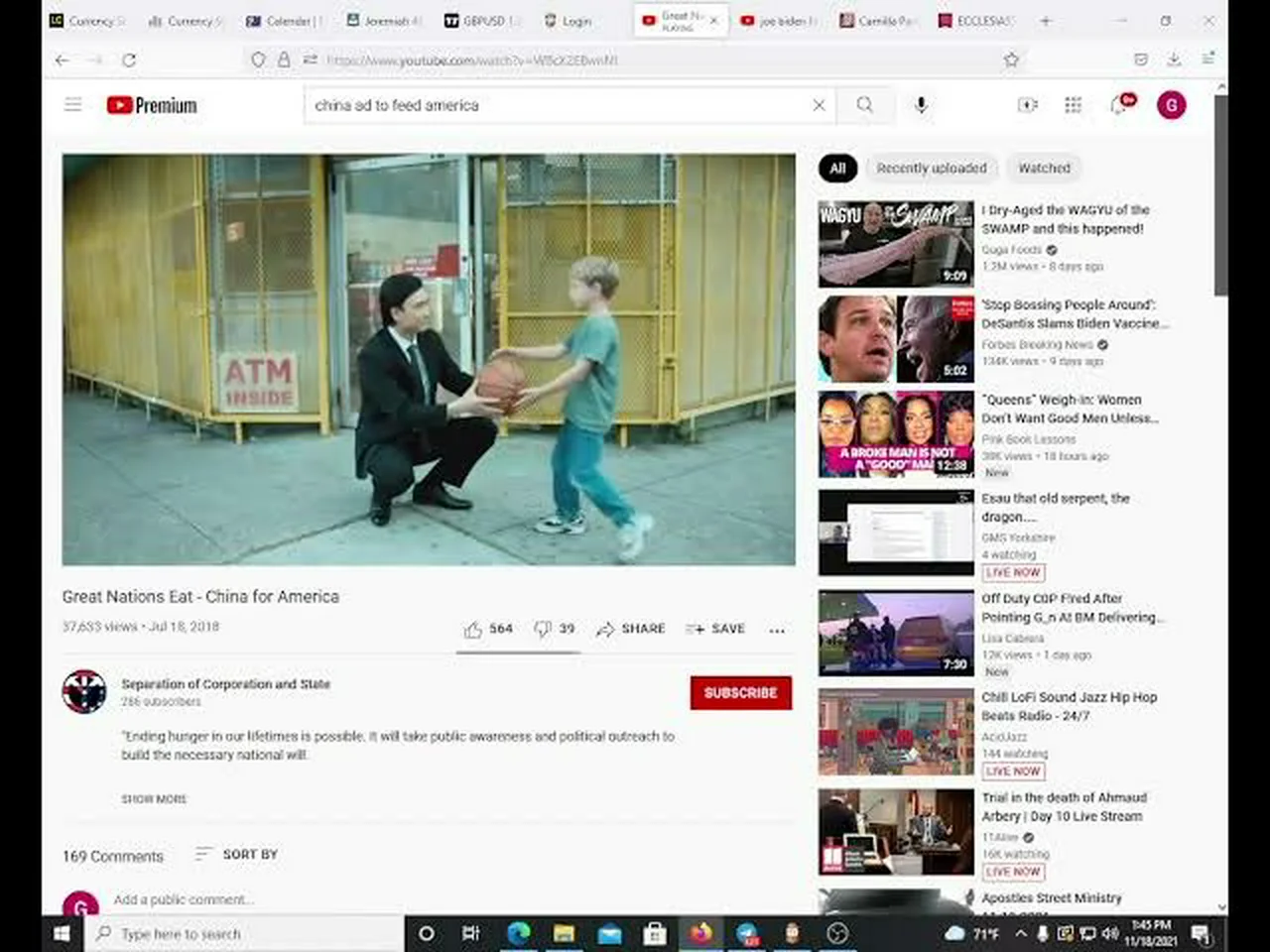Select the Watched filter chip
The image size is (1270, 952).
[1045, 169]
